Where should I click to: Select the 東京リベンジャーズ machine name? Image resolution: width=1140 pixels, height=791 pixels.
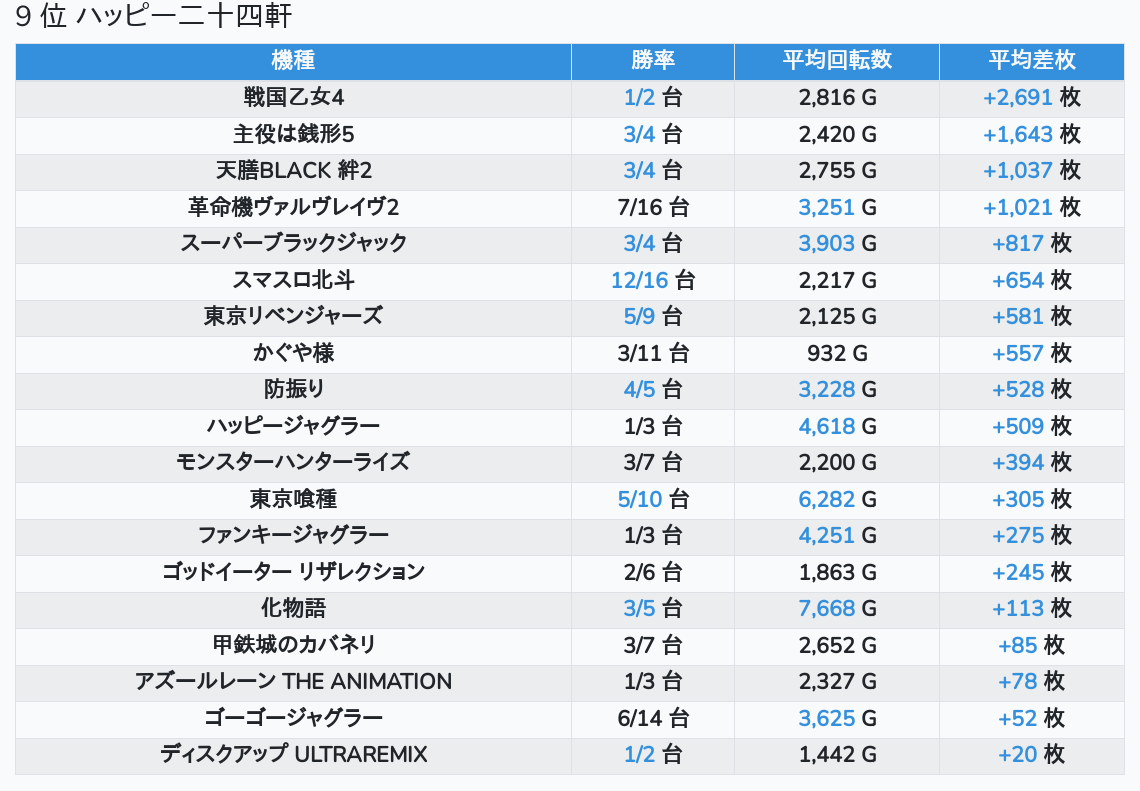(x=293, y=316)
